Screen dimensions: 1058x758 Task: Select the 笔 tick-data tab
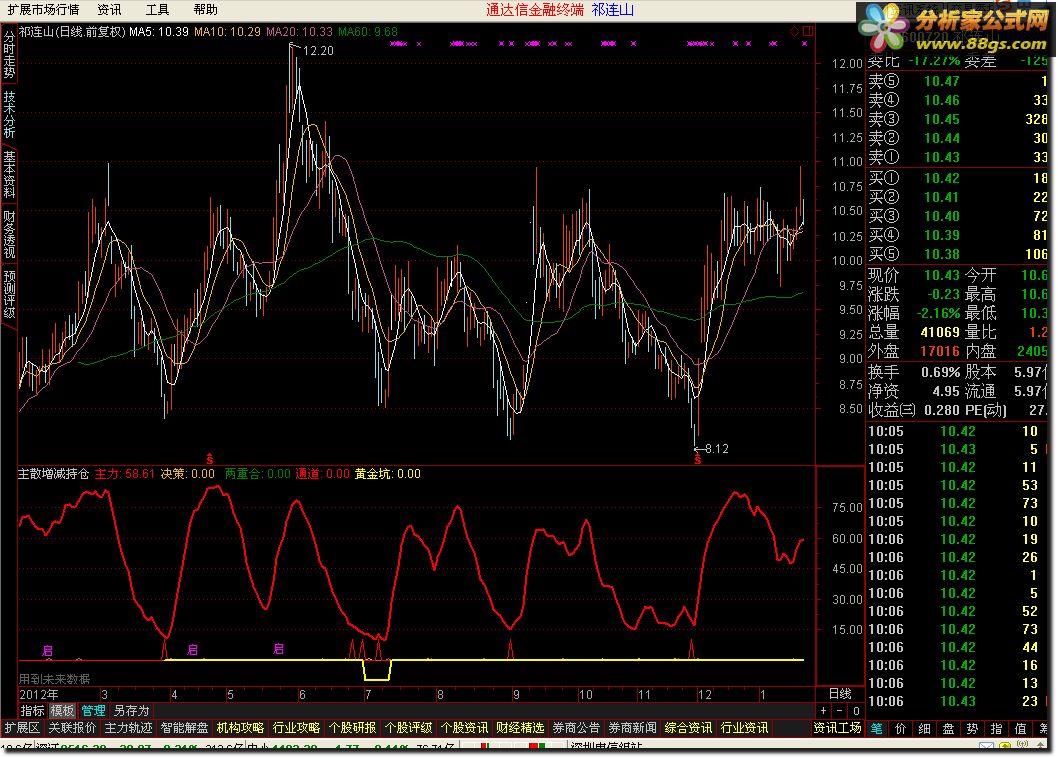[876, 728]
